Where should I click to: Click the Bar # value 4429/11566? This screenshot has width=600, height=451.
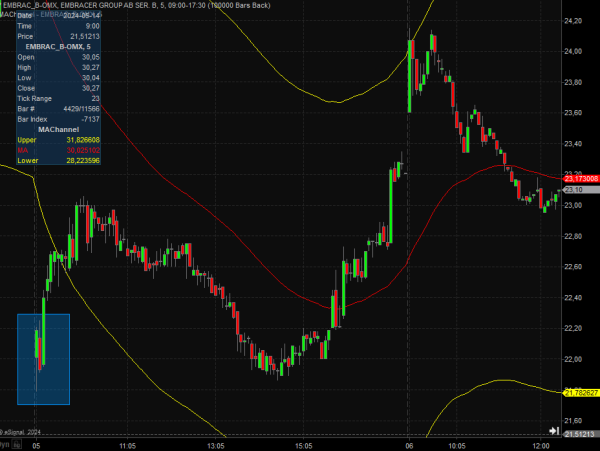coord(82,109)
